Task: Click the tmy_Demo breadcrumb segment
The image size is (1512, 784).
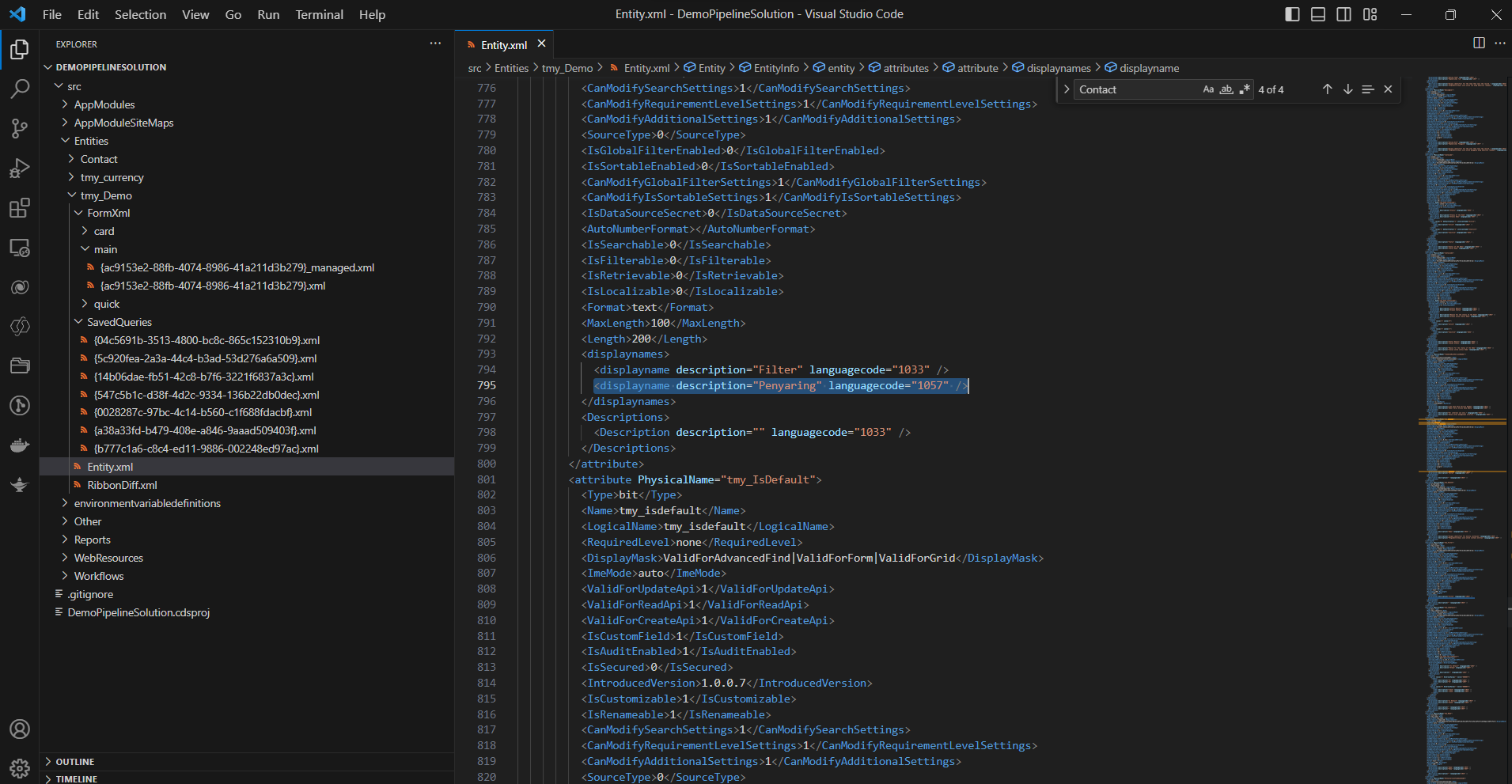Action: click(x=567, y=68)
